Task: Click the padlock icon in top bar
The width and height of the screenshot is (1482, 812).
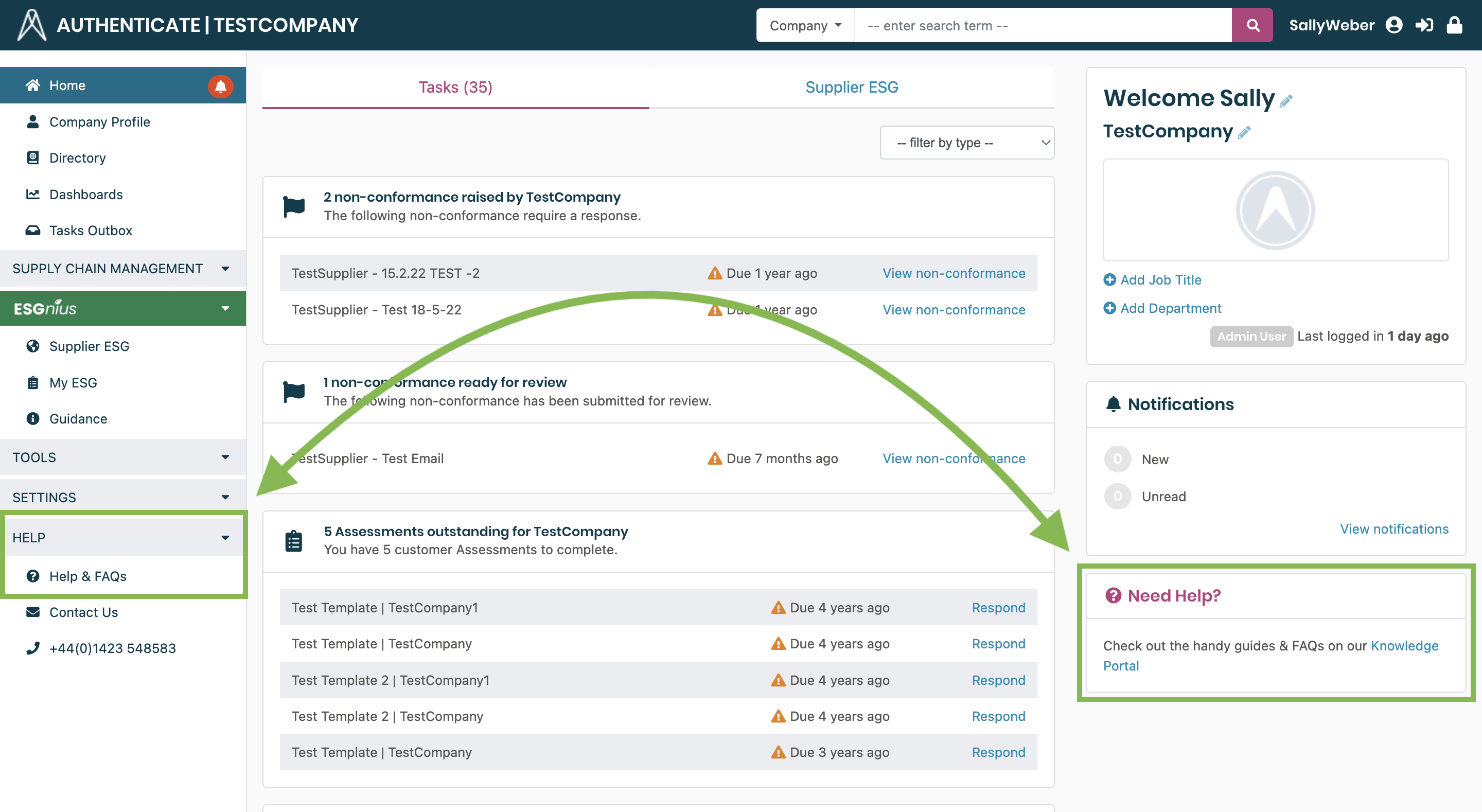Action: click(x=1454, y=25)
